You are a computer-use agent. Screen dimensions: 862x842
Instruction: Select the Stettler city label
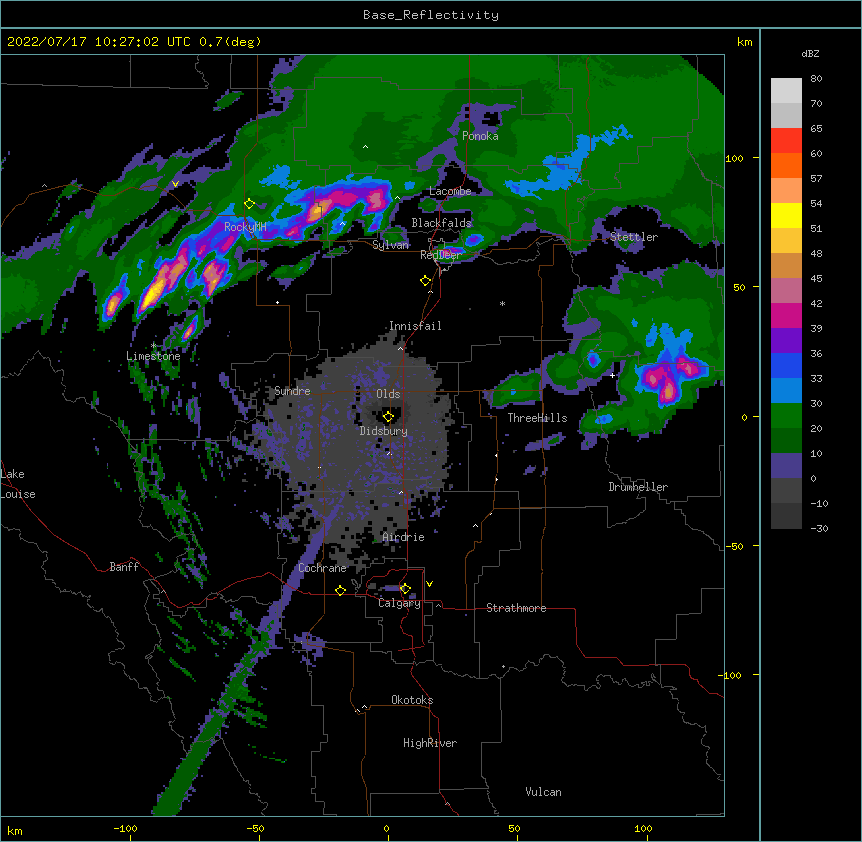click(x=634, y=237)
